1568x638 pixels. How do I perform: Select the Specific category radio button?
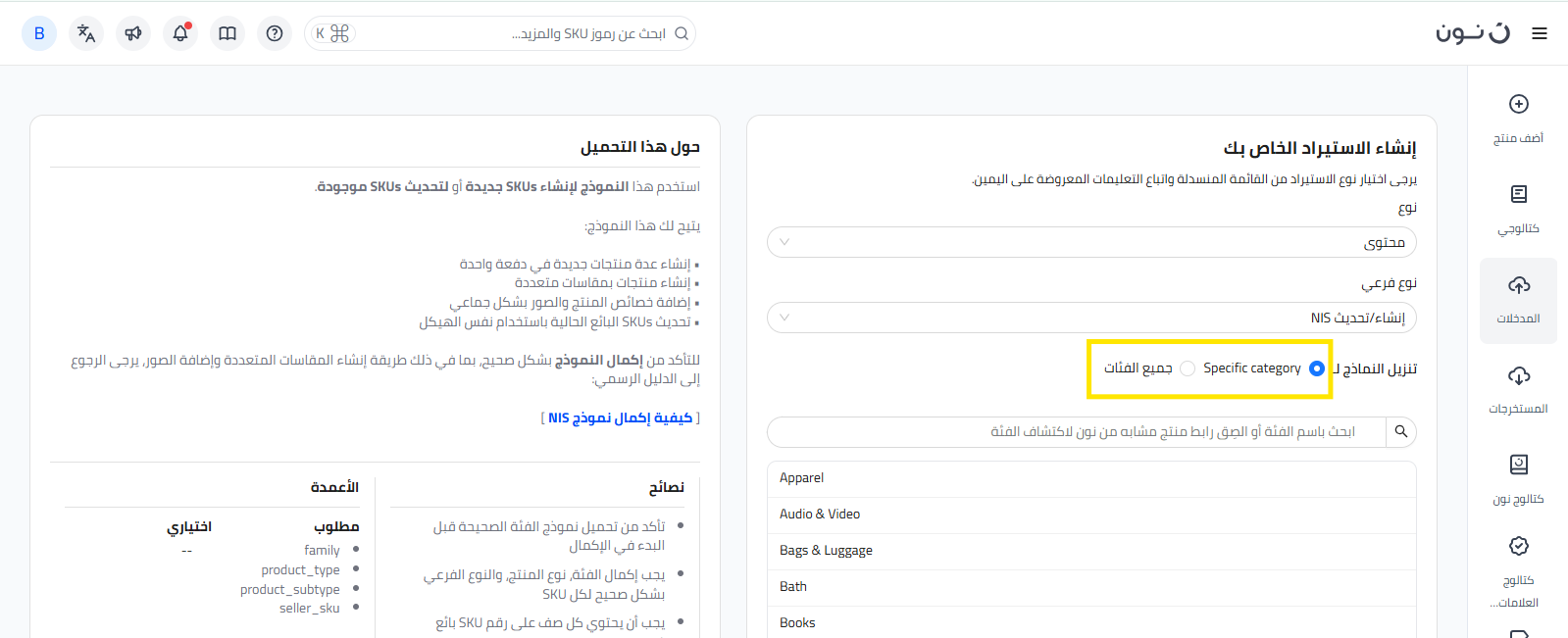pos(1316,368)
